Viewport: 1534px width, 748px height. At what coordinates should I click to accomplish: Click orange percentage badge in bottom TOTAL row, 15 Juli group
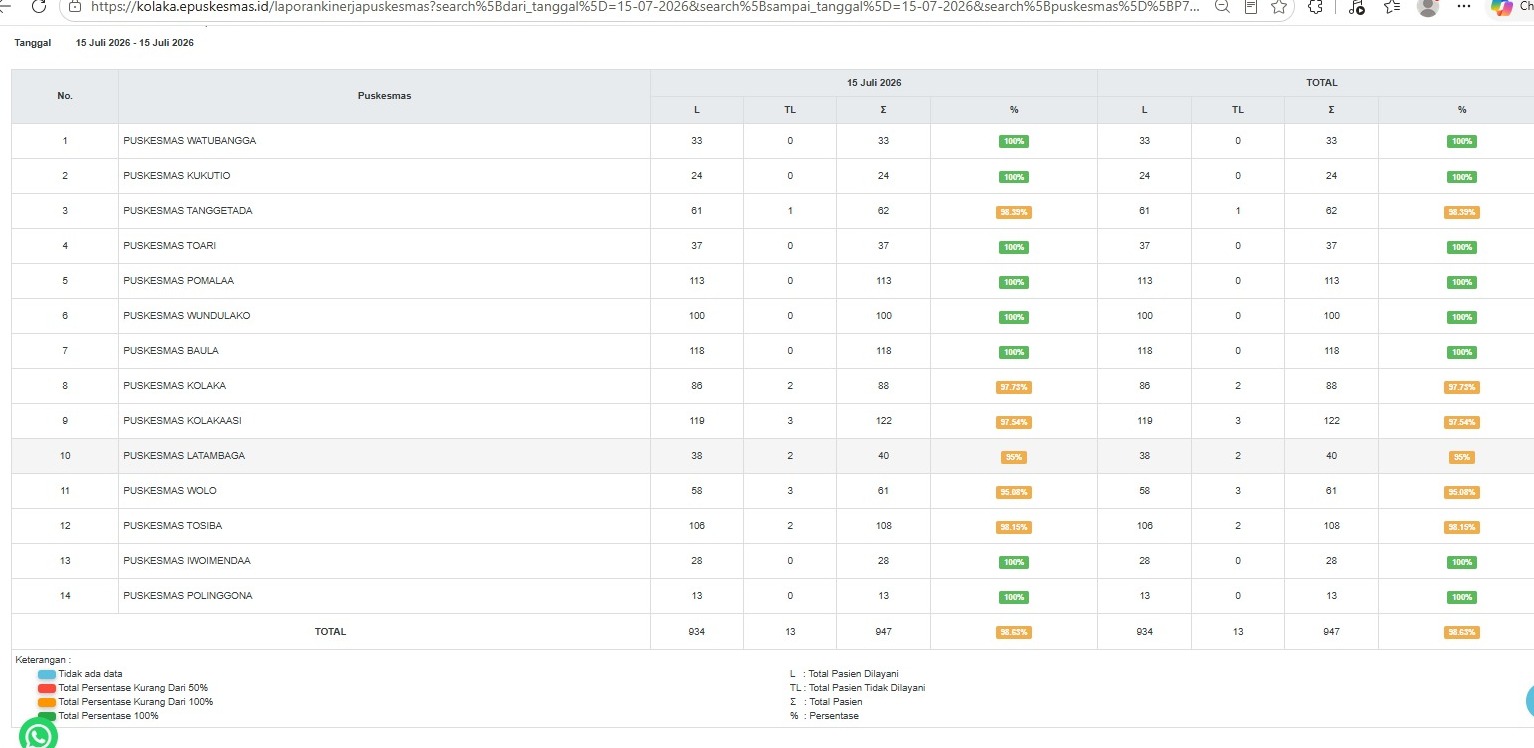coord(1014,632)
